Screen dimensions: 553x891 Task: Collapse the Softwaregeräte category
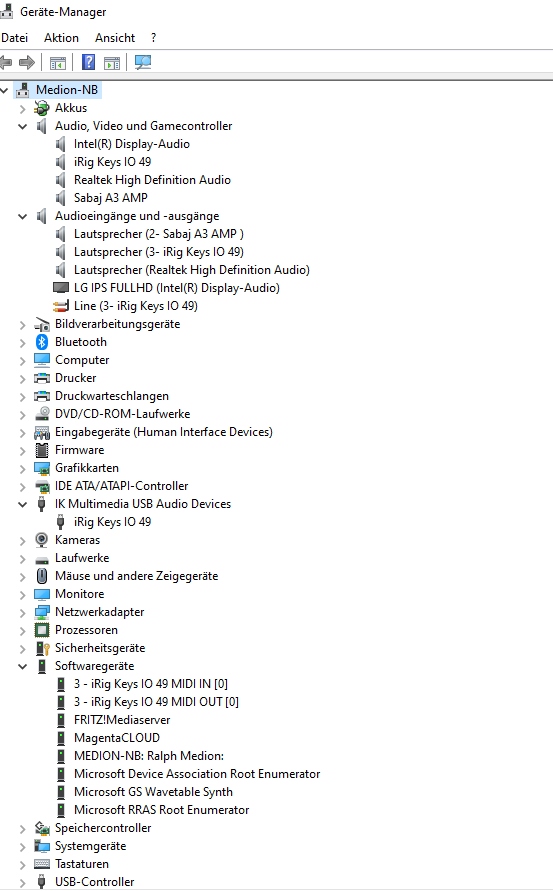(23, 666)
